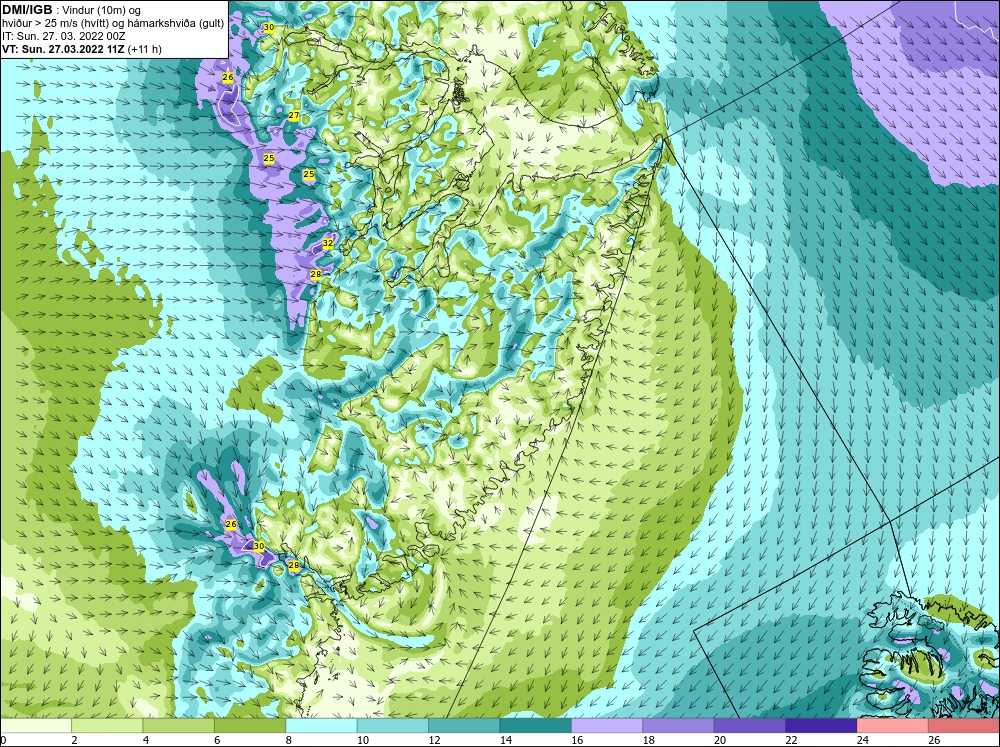Click the scale tick label 8

point(289,740)
